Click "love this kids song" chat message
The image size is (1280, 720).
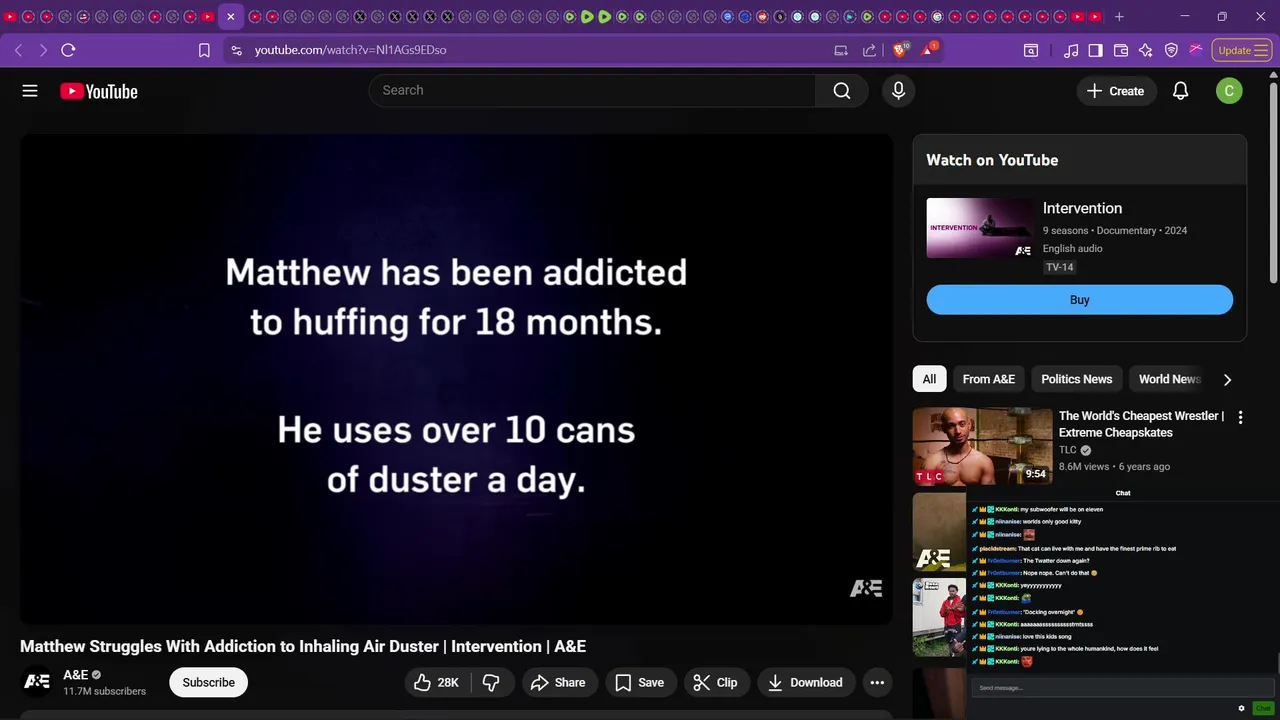pyautogui.click(x=1046, y=636)
